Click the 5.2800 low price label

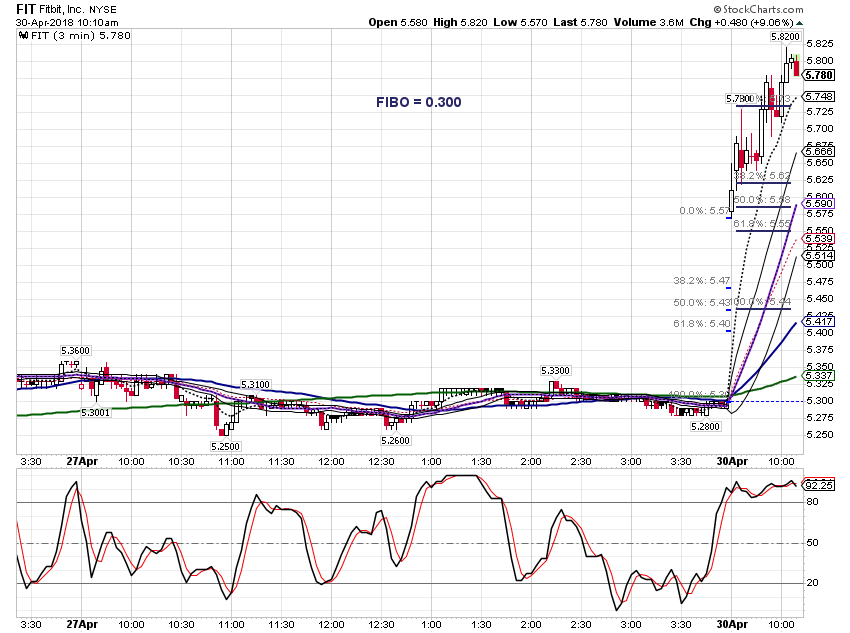coord(705,427)
